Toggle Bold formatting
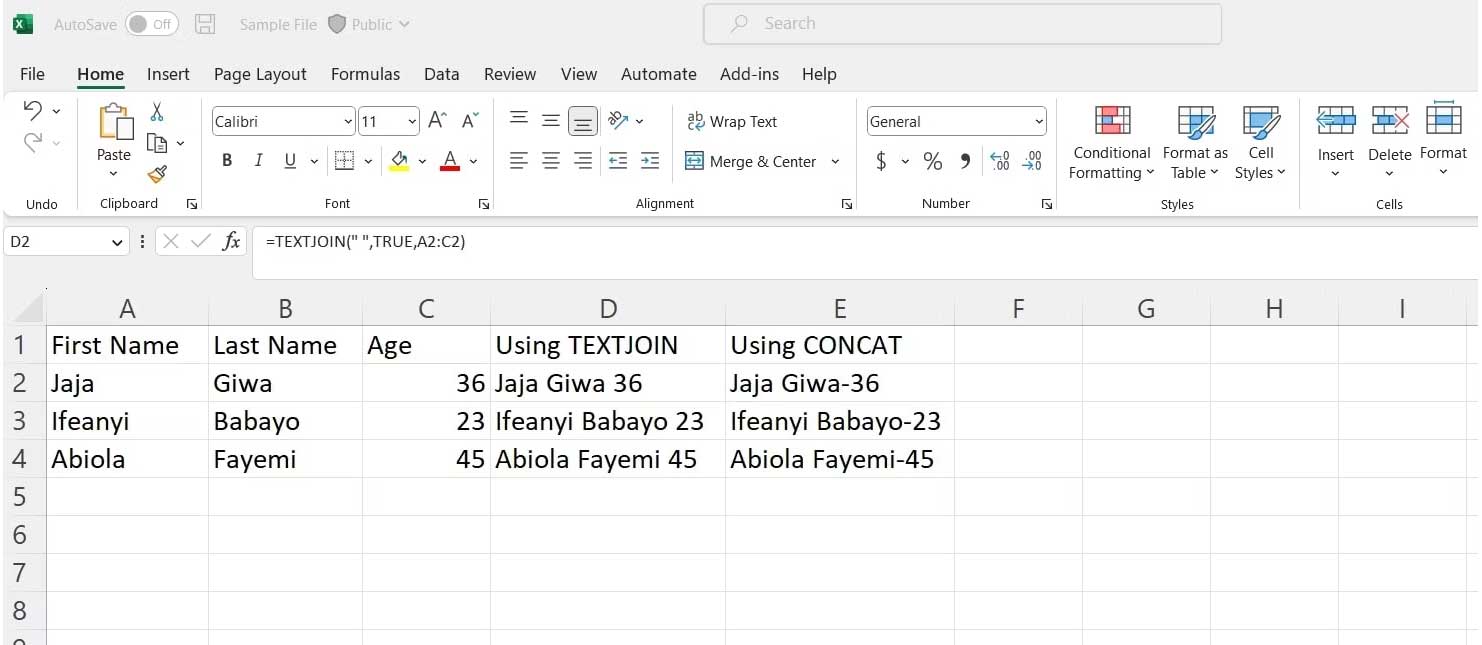Viewport: 1482px width, 645px height. [227, 161]
